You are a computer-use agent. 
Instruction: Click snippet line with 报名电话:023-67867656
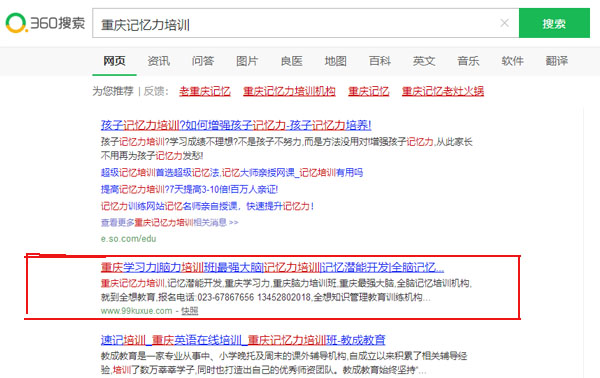(x=266, y=297)
